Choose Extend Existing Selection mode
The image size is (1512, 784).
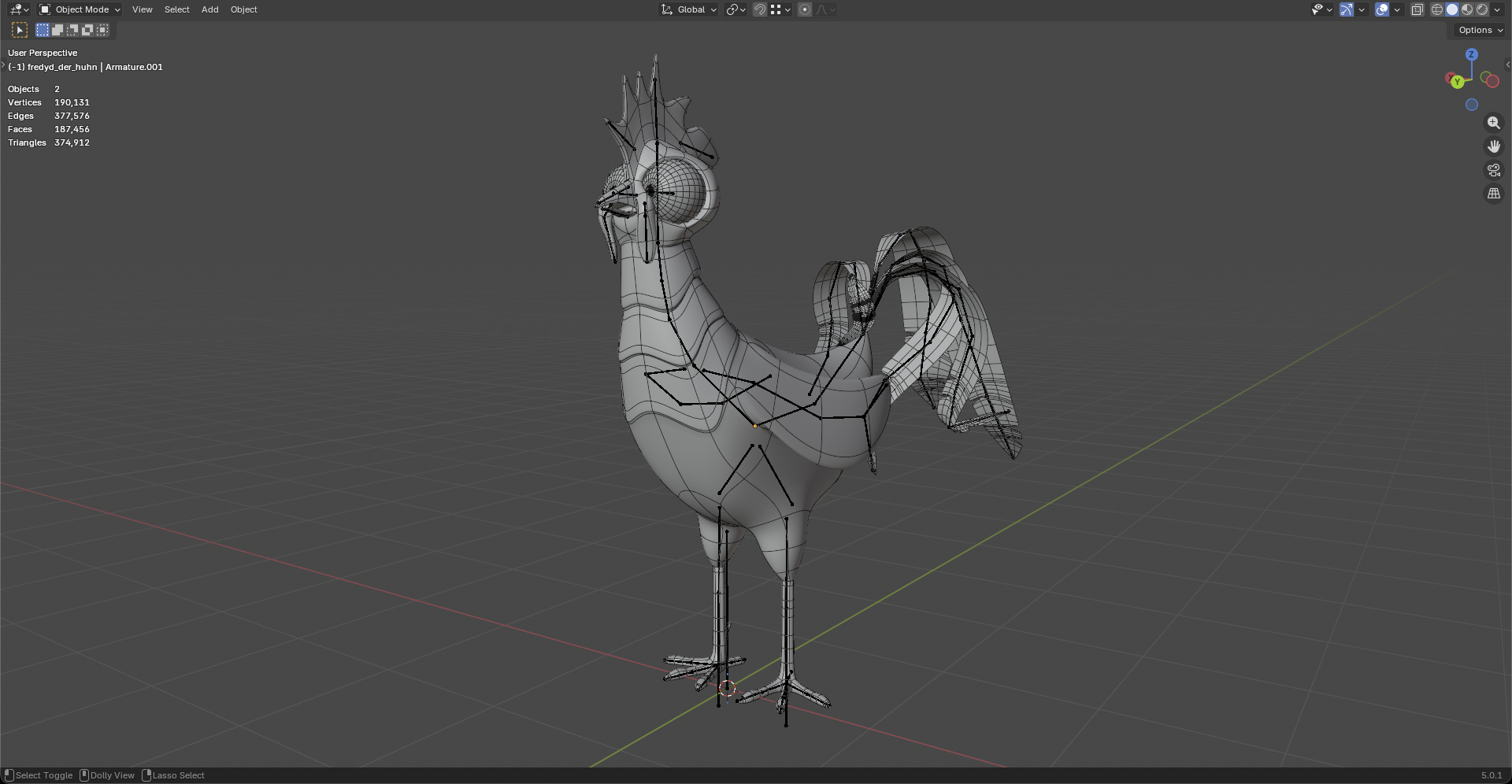(57, 30)
